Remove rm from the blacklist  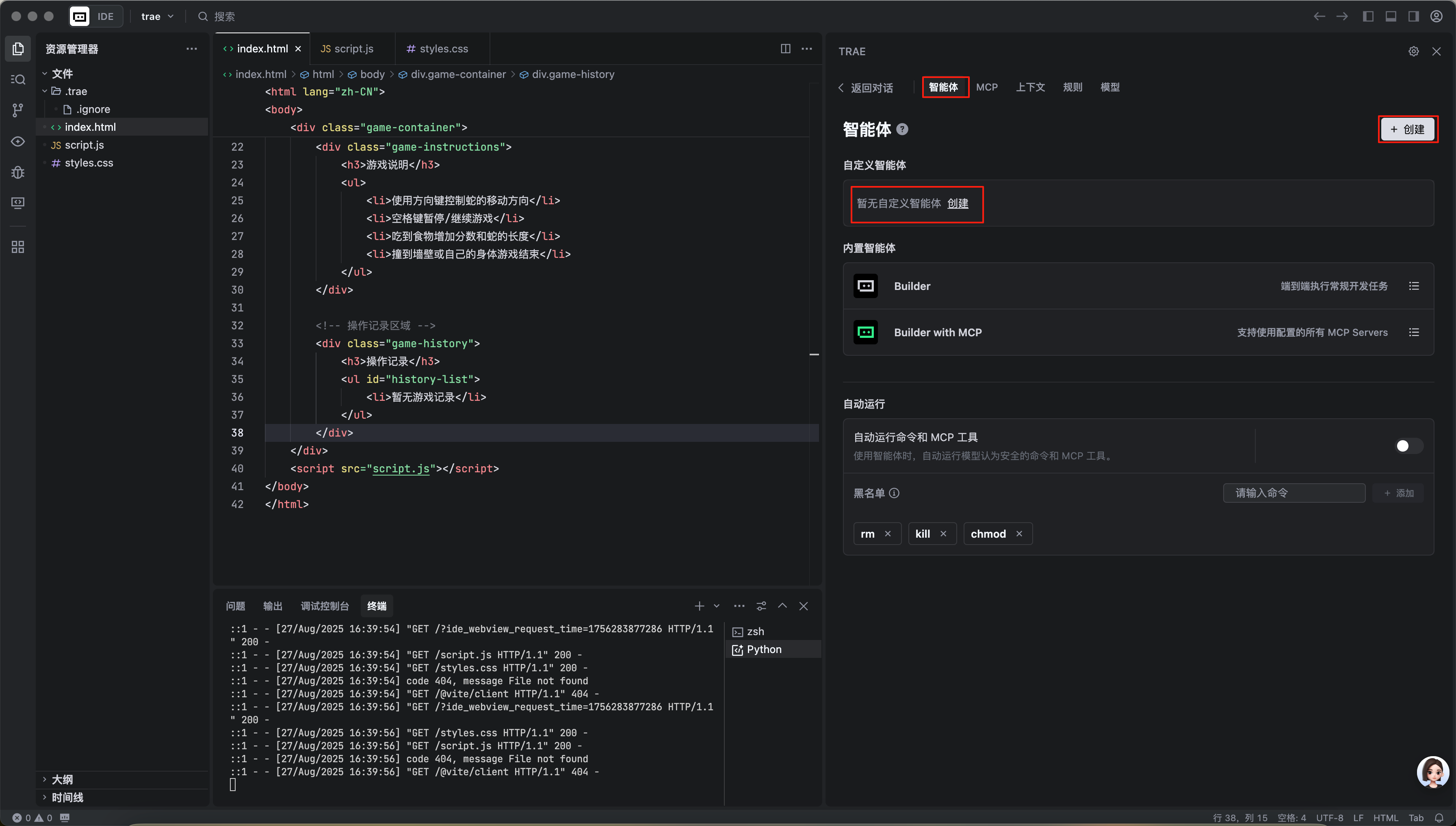coord(888,534)
